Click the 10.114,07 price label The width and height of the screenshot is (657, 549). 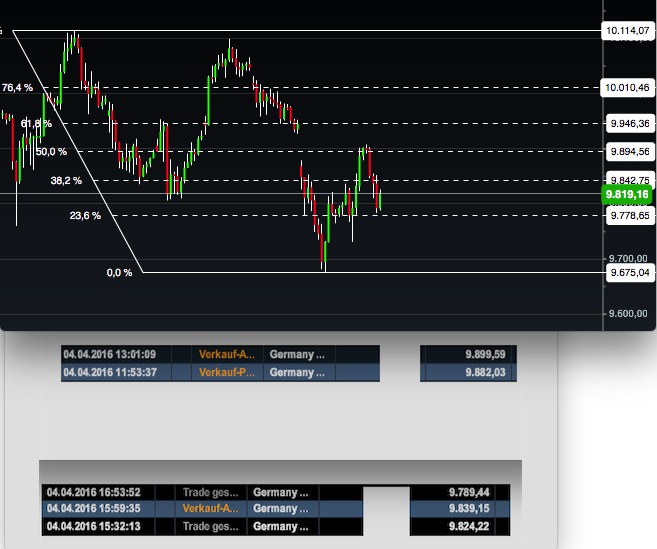coord(628,31)
